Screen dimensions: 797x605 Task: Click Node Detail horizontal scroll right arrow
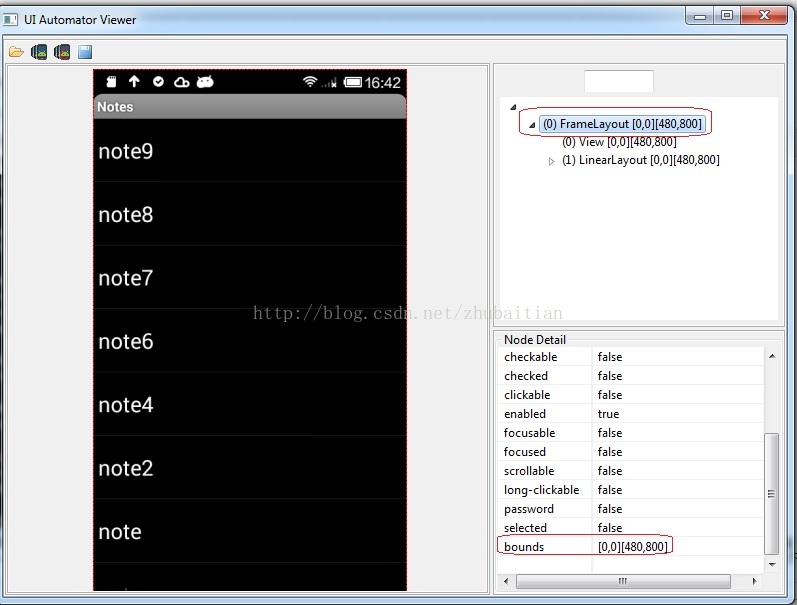pos(754,581)
